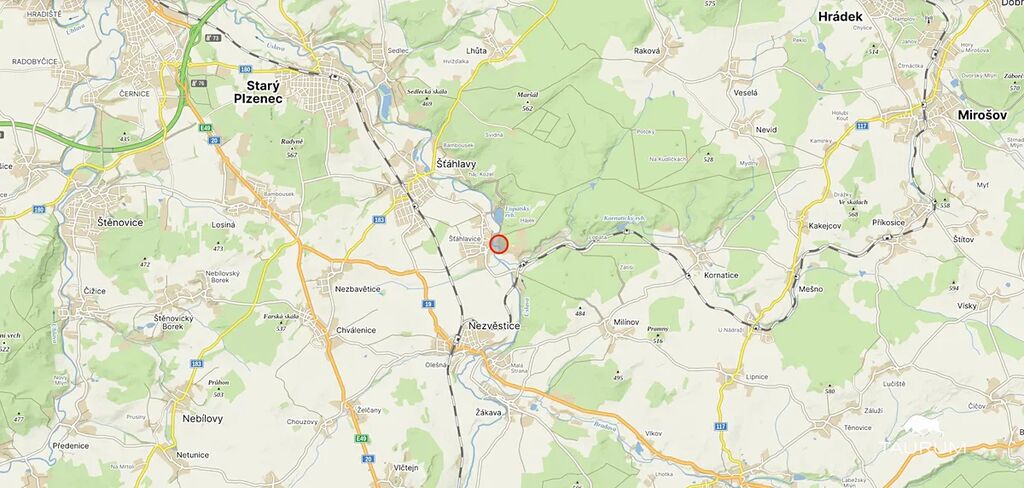This screenshot has width=1024, height=488.
Task: Click the Nezvěstice town label
Action: (x=494, y=325)
